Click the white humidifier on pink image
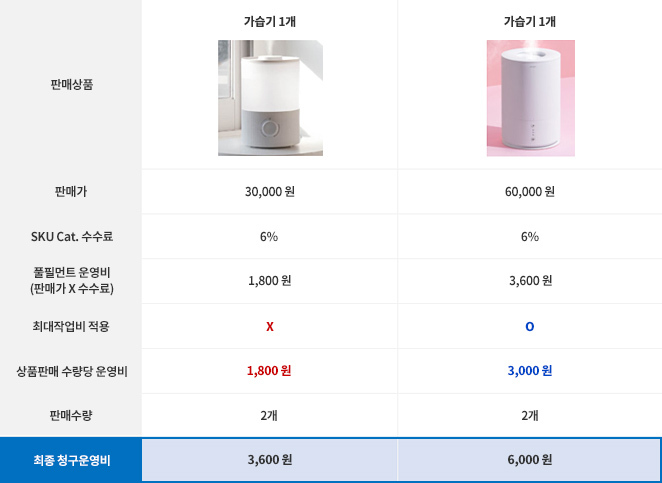662x483 pixels. [x=530, y=98]
